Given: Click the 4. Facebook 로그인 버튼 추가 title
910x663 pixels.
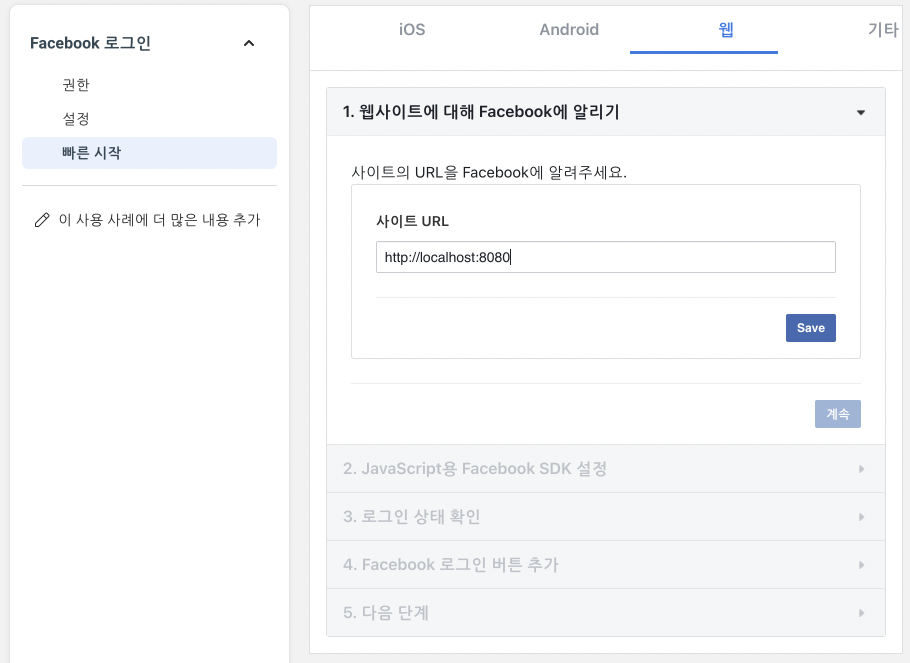Looking at the screenshot, I should point(450,564).
